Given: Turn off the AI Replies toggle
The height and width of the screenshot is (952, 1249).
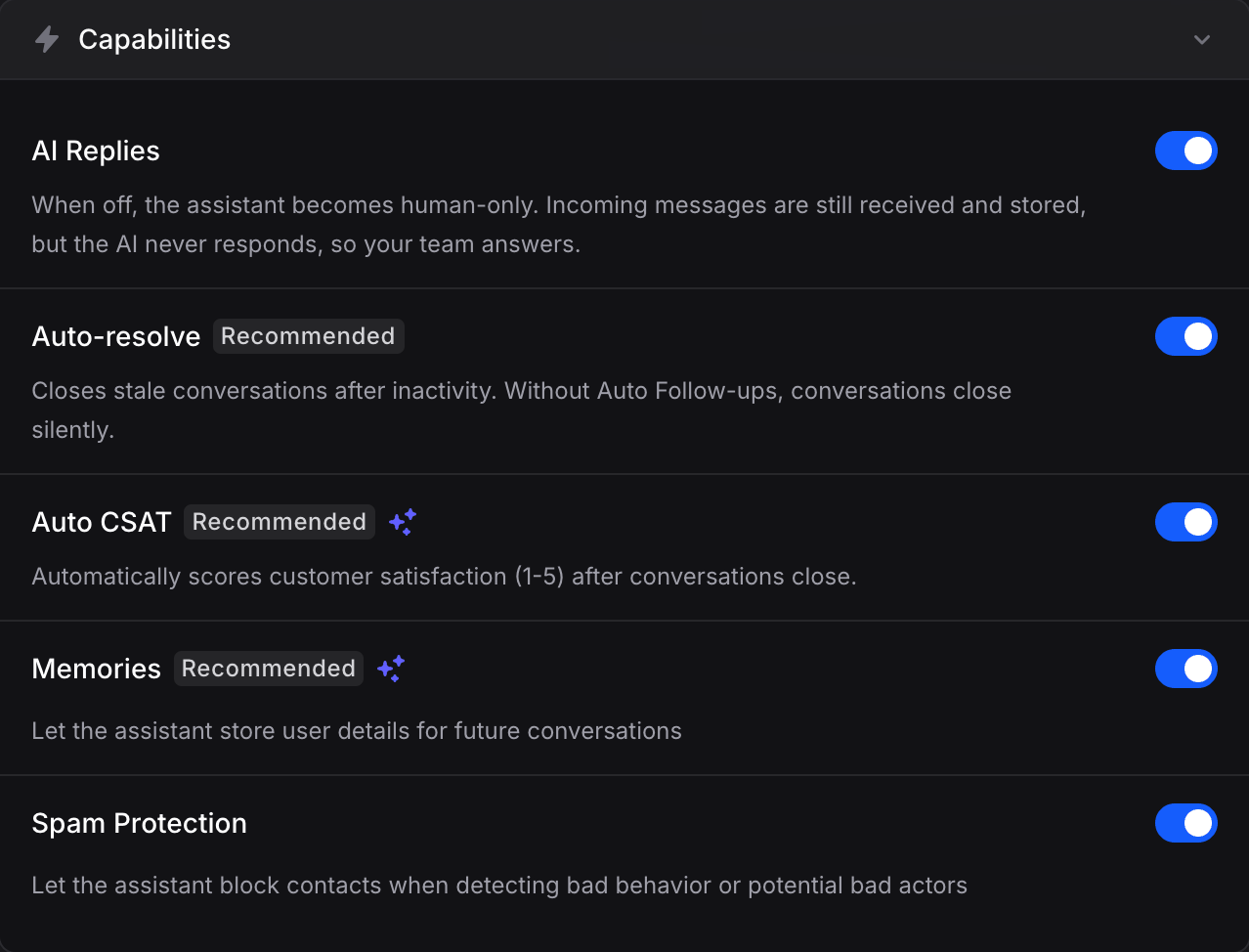Looking at the screenshot, I should [x=1185, y=151].
